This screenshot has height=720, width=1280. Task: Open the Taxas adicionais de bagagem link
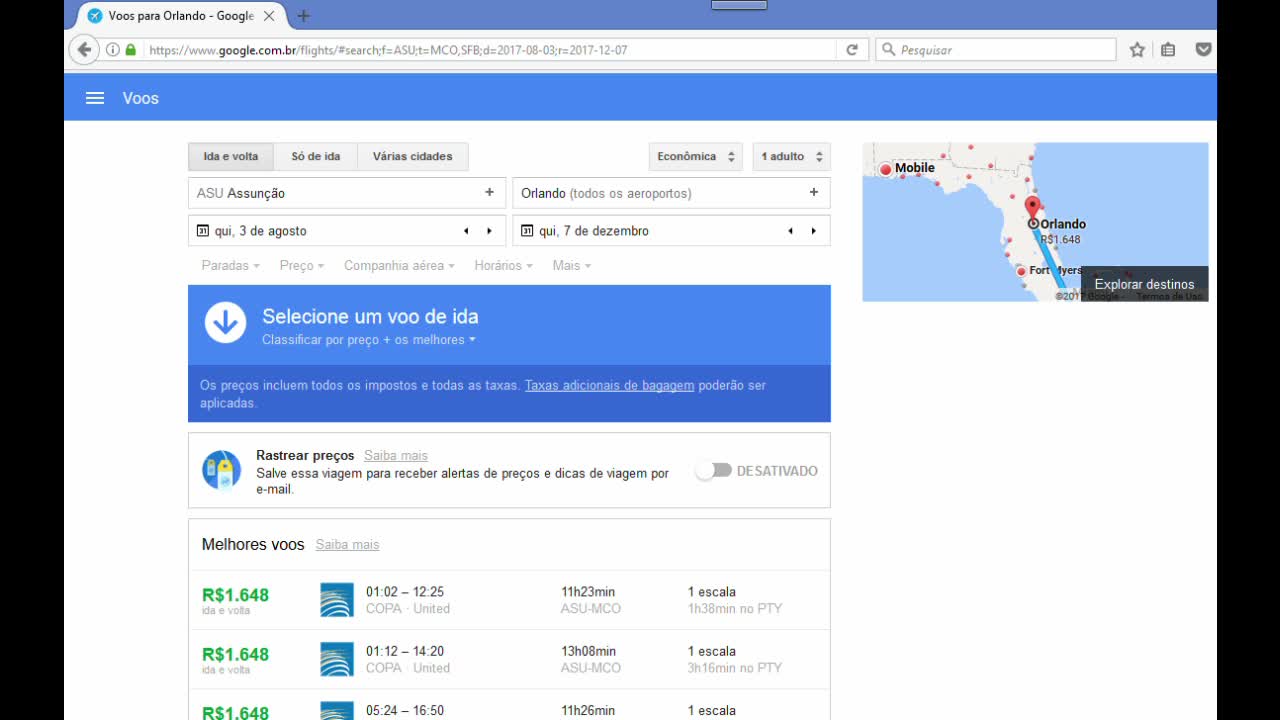pyautogui.click(x=609, y=385)
